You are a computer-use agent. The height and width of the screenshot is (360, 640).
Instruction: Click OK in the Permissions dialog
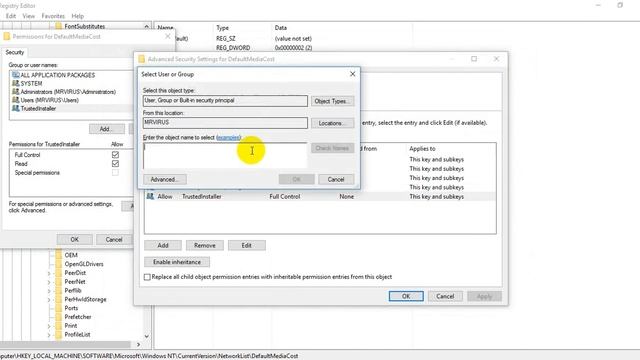(x=75, y=240)
